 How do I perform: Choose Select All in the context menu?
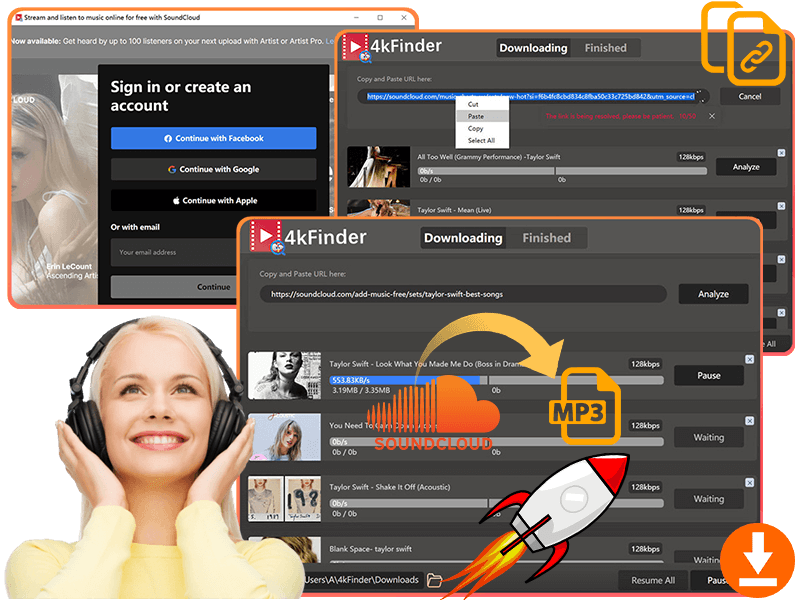coord(482,140)
